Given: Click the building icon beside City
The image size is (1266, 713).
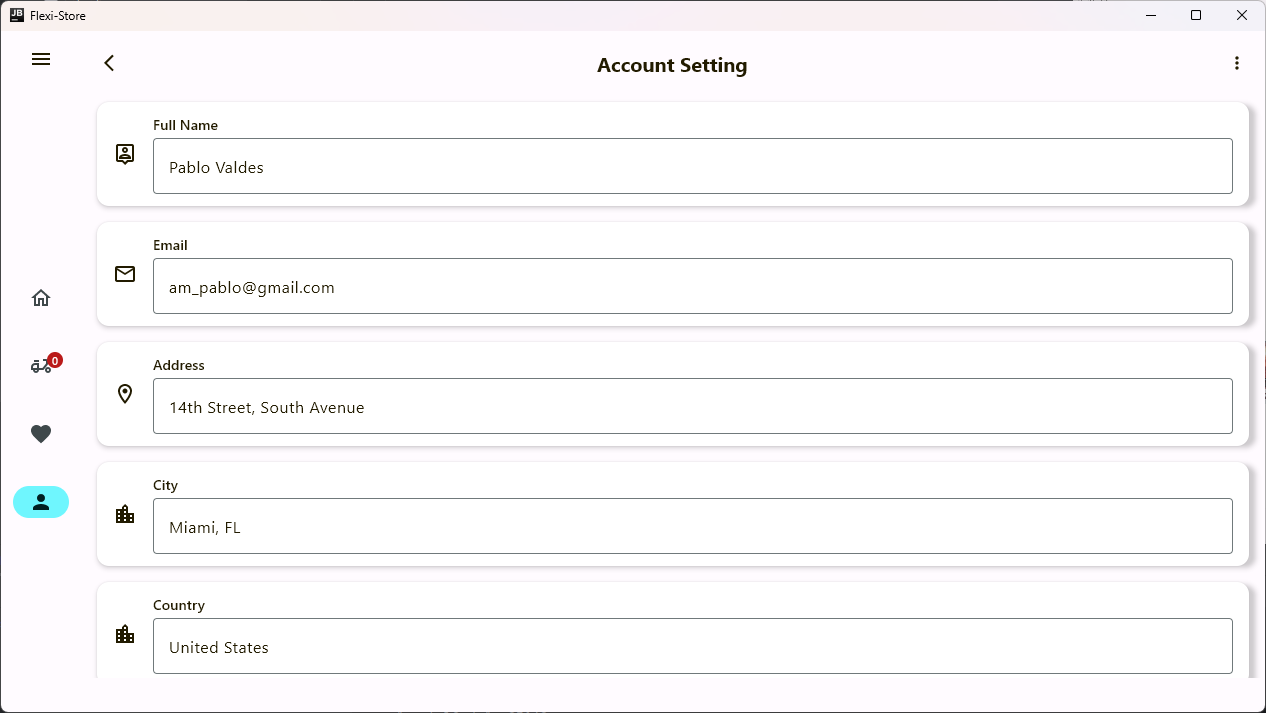Looking at the screenshot, I should coord(125,514).
